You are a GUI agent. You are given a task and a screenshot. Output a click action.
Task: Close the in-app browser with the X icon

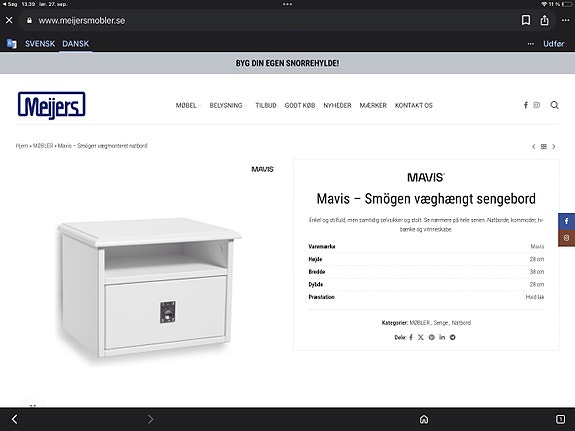(x=9, y=20)
